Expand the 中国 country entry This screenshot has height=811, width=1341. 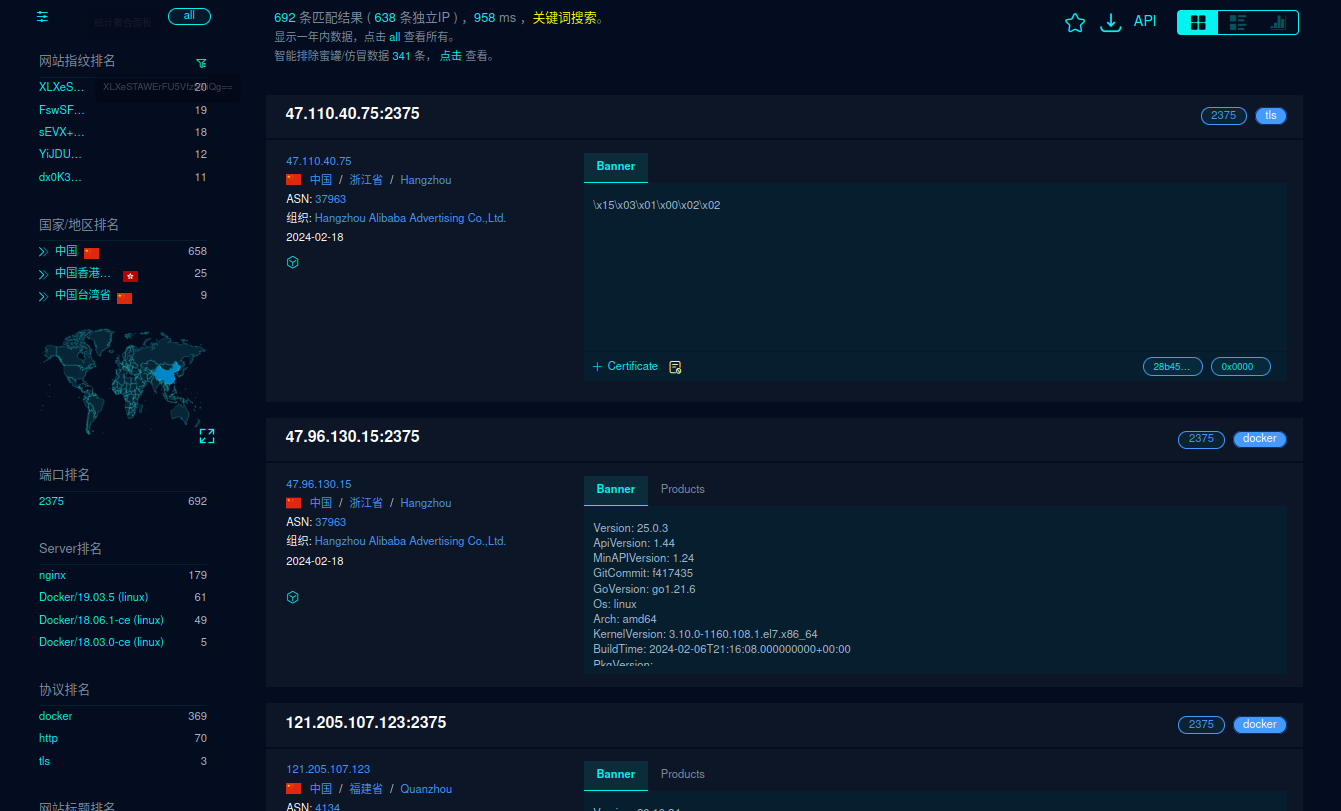pos(44,252)
